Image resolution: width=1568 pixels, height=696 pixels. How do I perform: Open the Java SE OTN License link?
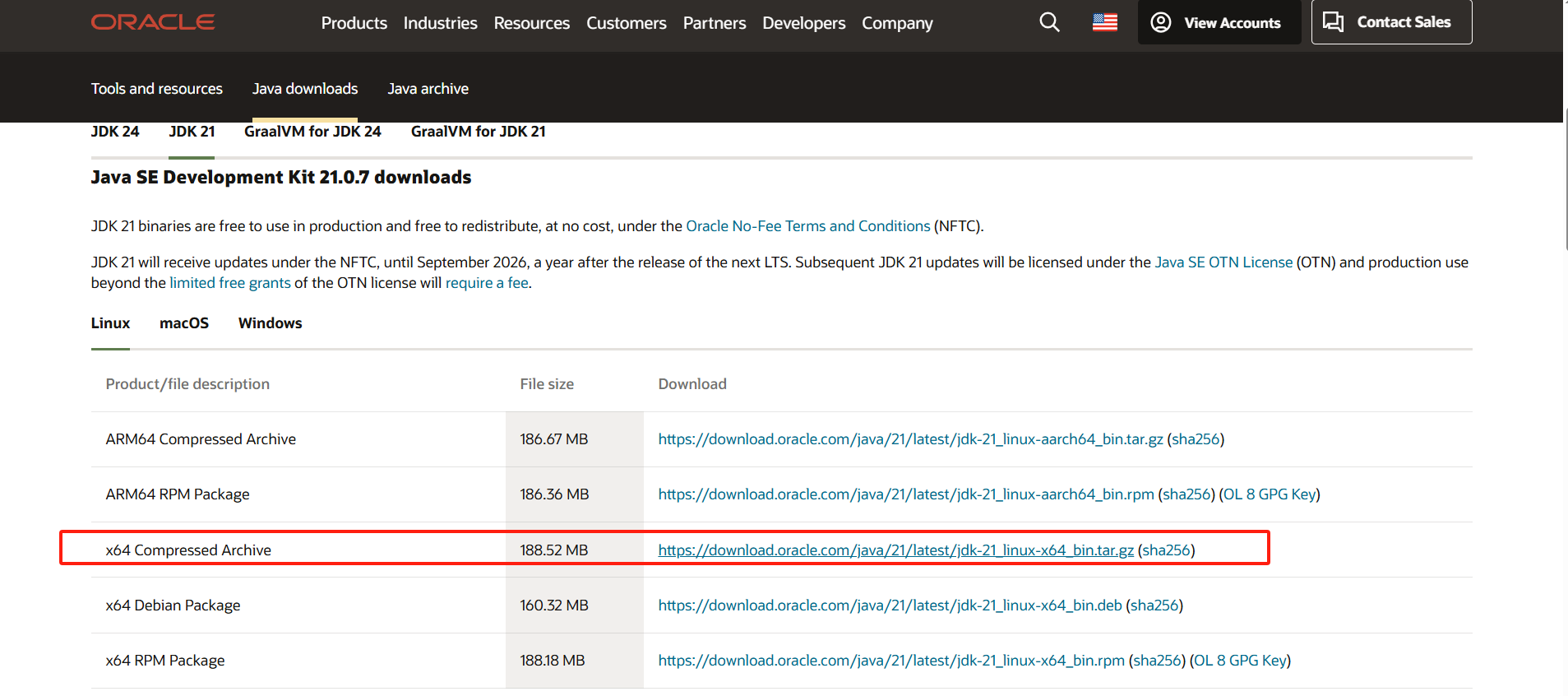tap(1223, 262)
